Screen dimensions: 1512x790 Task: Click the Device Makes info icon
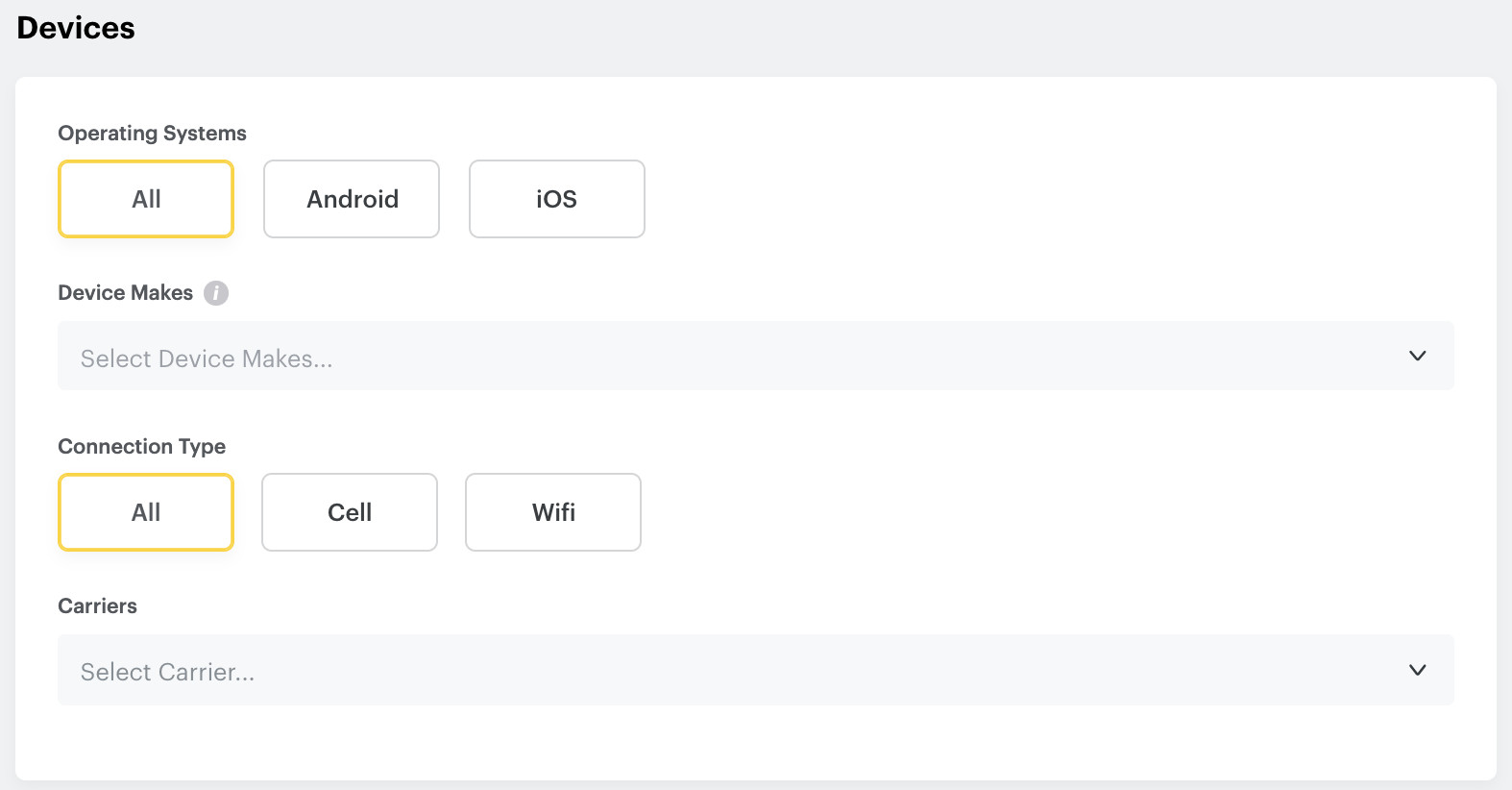tap(216, 293)
